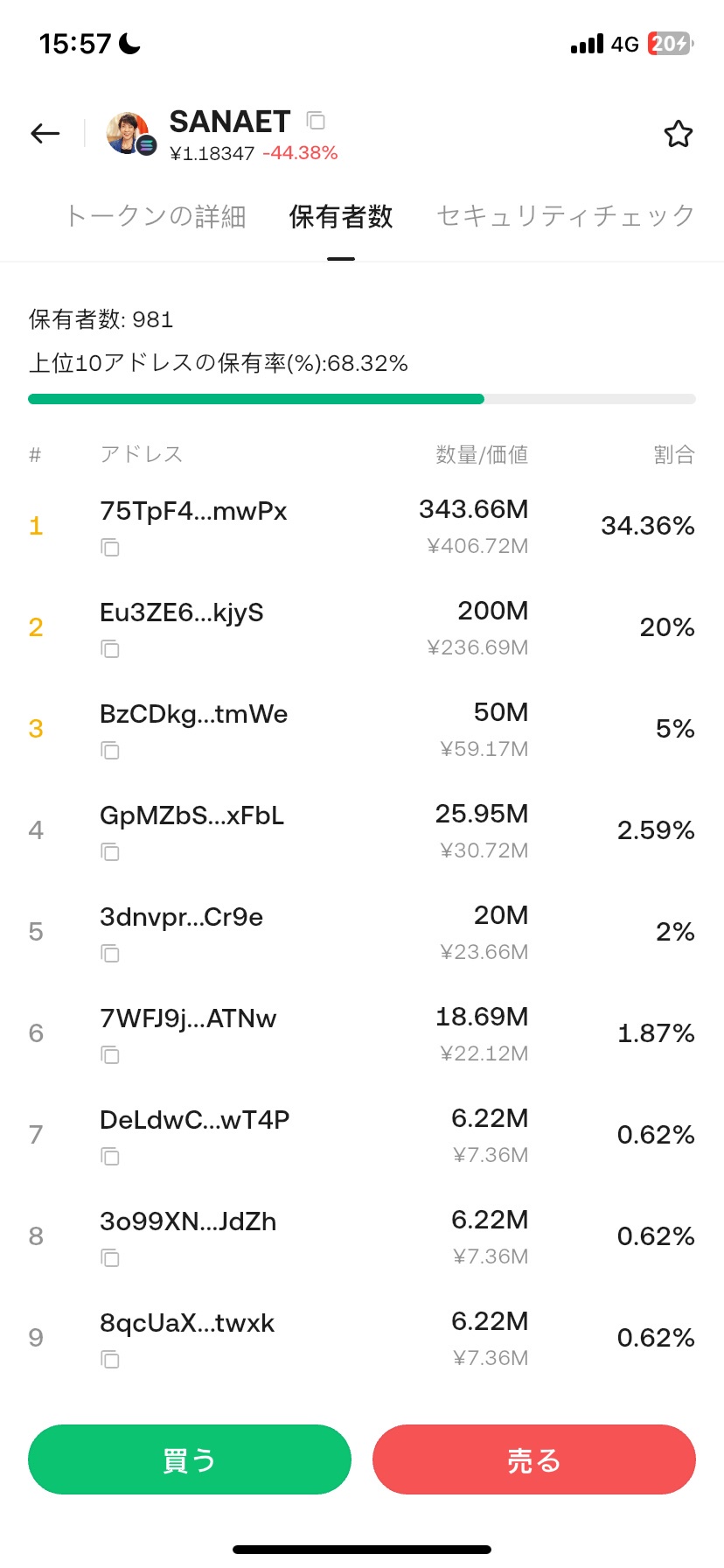Tap the top 10 holdings progress bar

pyautogui.click(x=362, y=399)
